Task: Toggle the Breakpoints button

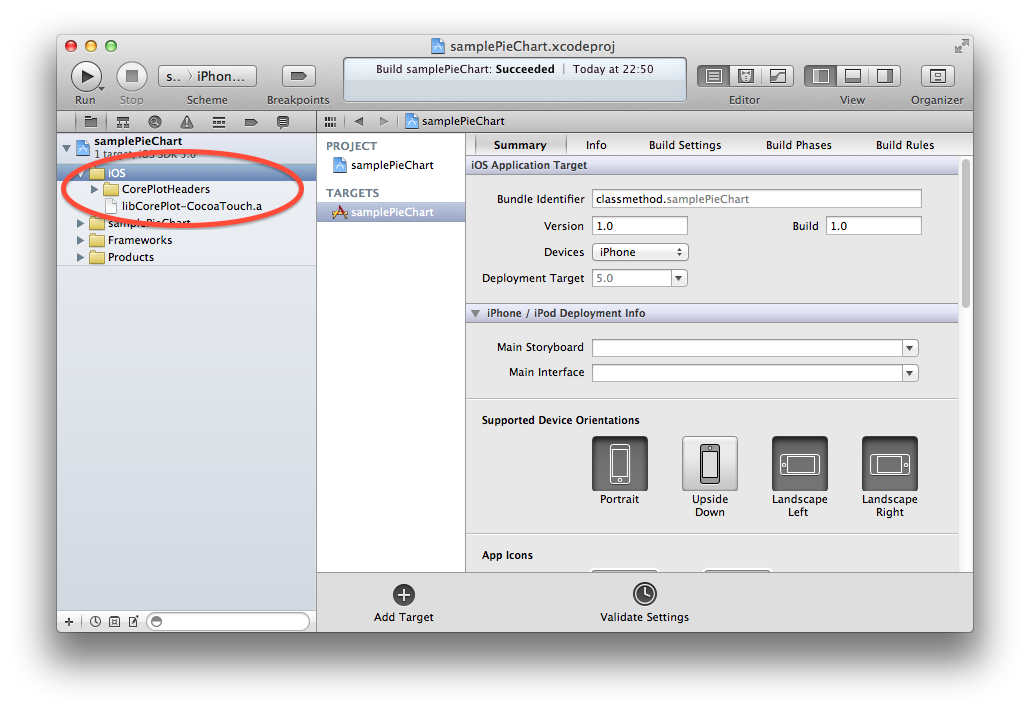Action: click(x=298, y=76)
